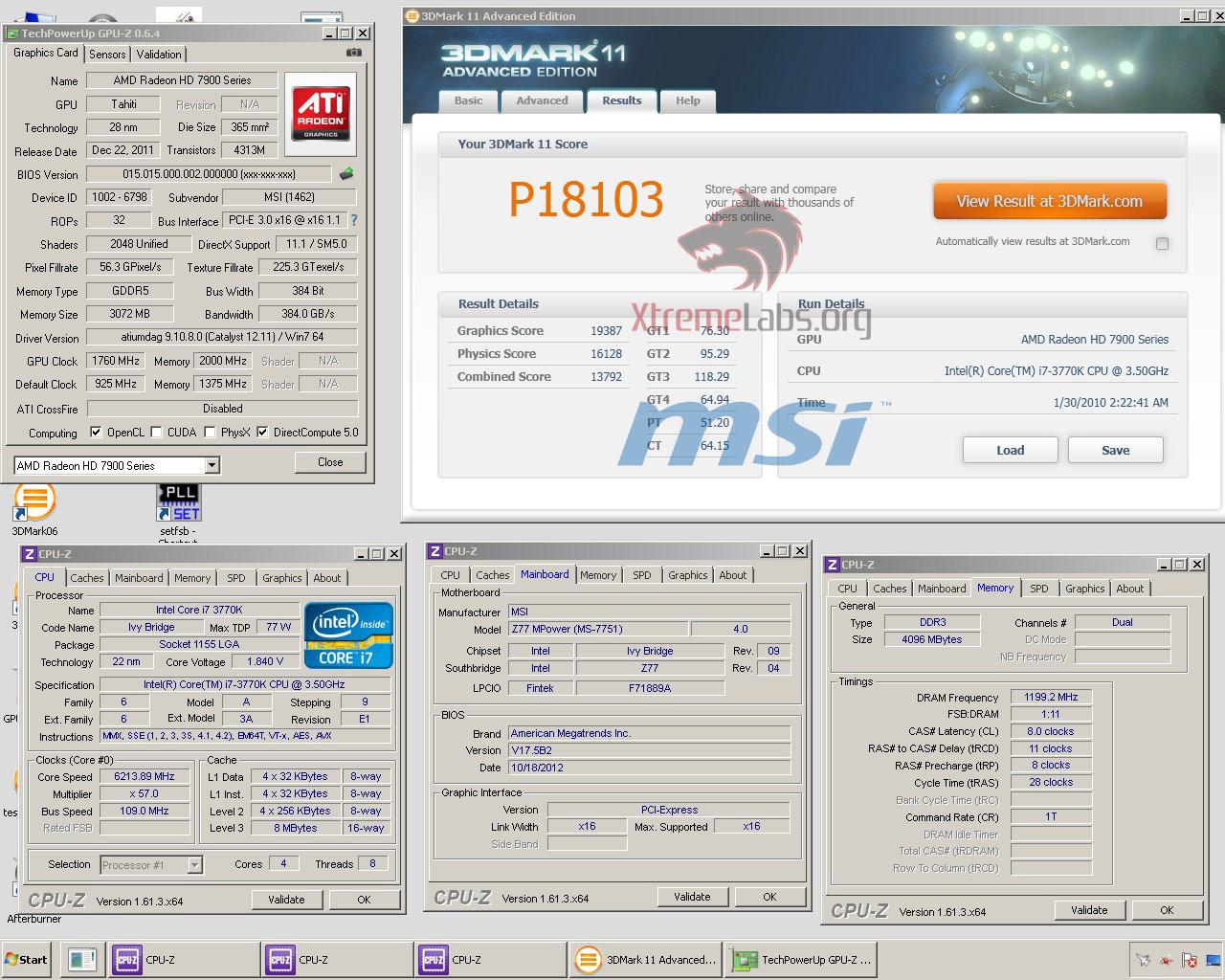Image resolution: width=1225 pixels, height=980 pixels.
Task: Expand the Processor #1 selection dropdown
Action: coord(194,865)
